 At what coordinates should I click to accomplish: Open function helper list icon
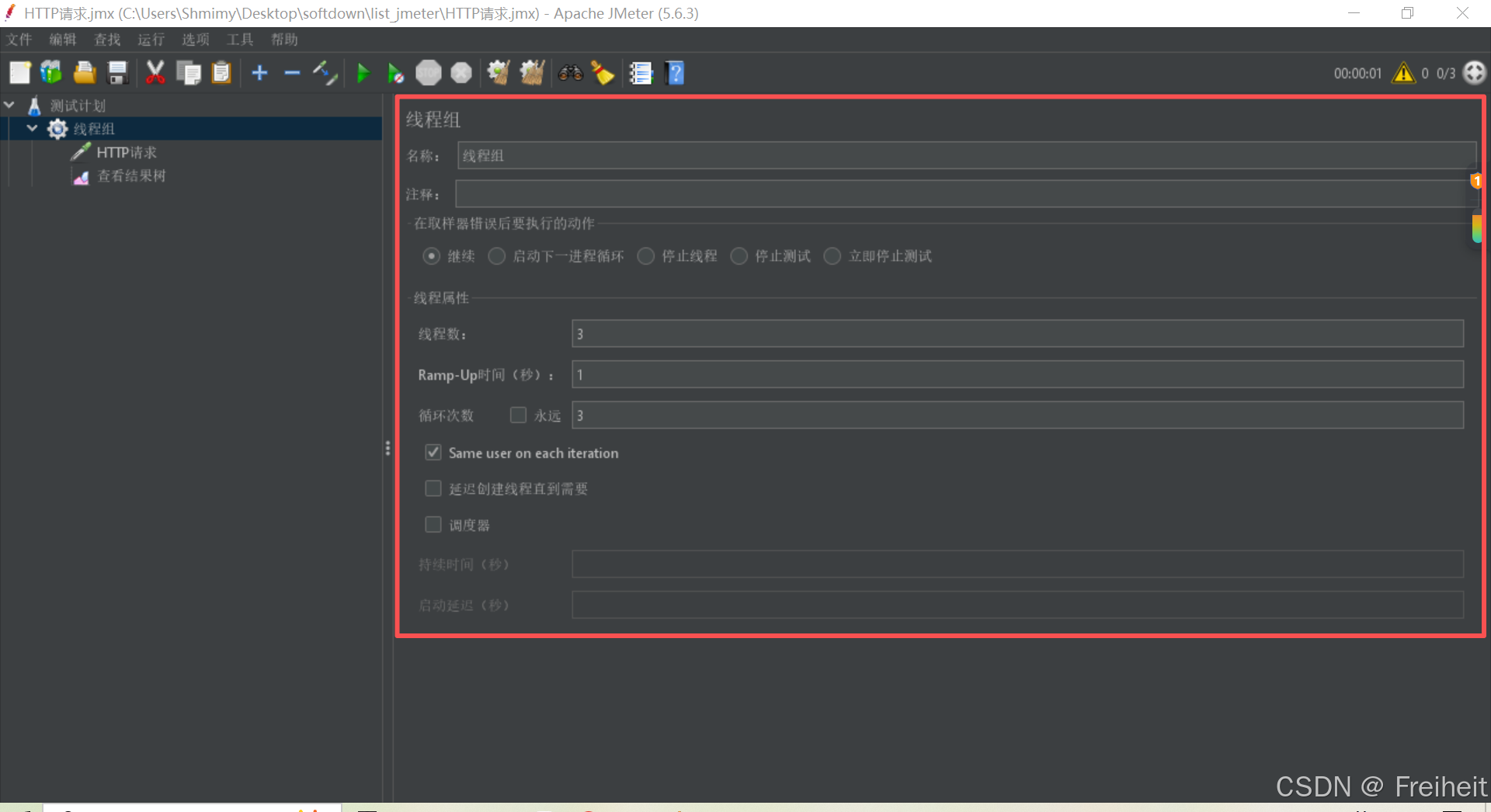[x=641, y=73]
